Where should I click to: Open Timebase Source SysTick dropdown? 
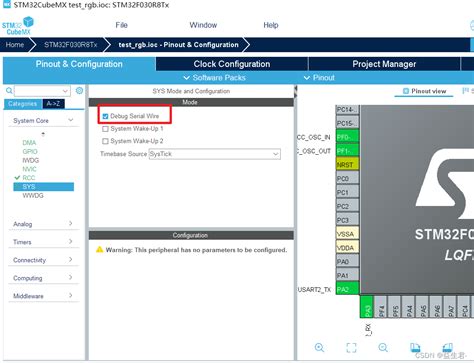click(215, 154)
